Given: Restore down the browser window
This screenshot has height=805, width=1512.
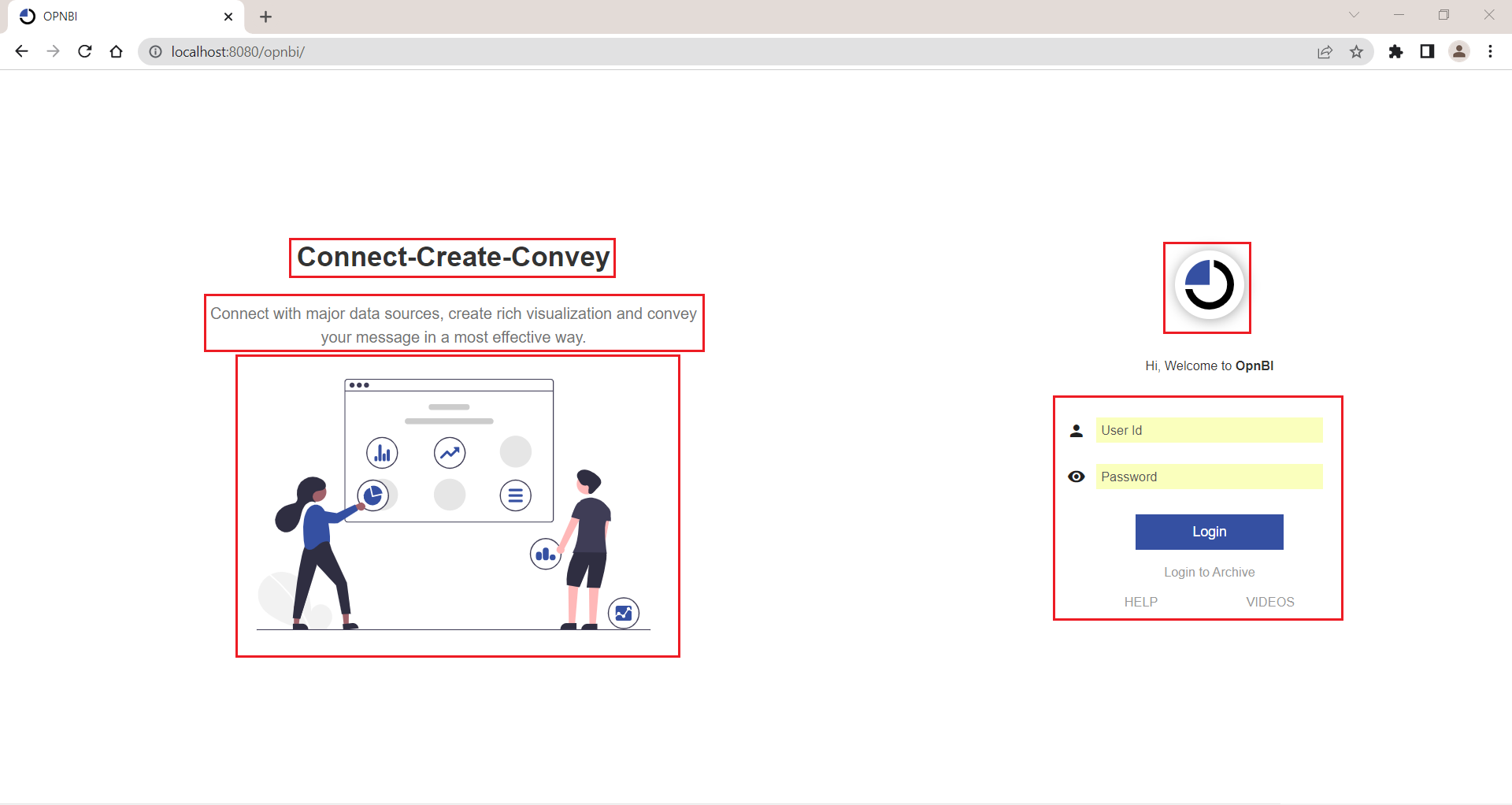Looking at the screenshot, I should pyautogui.click(x=1443, y=15).
